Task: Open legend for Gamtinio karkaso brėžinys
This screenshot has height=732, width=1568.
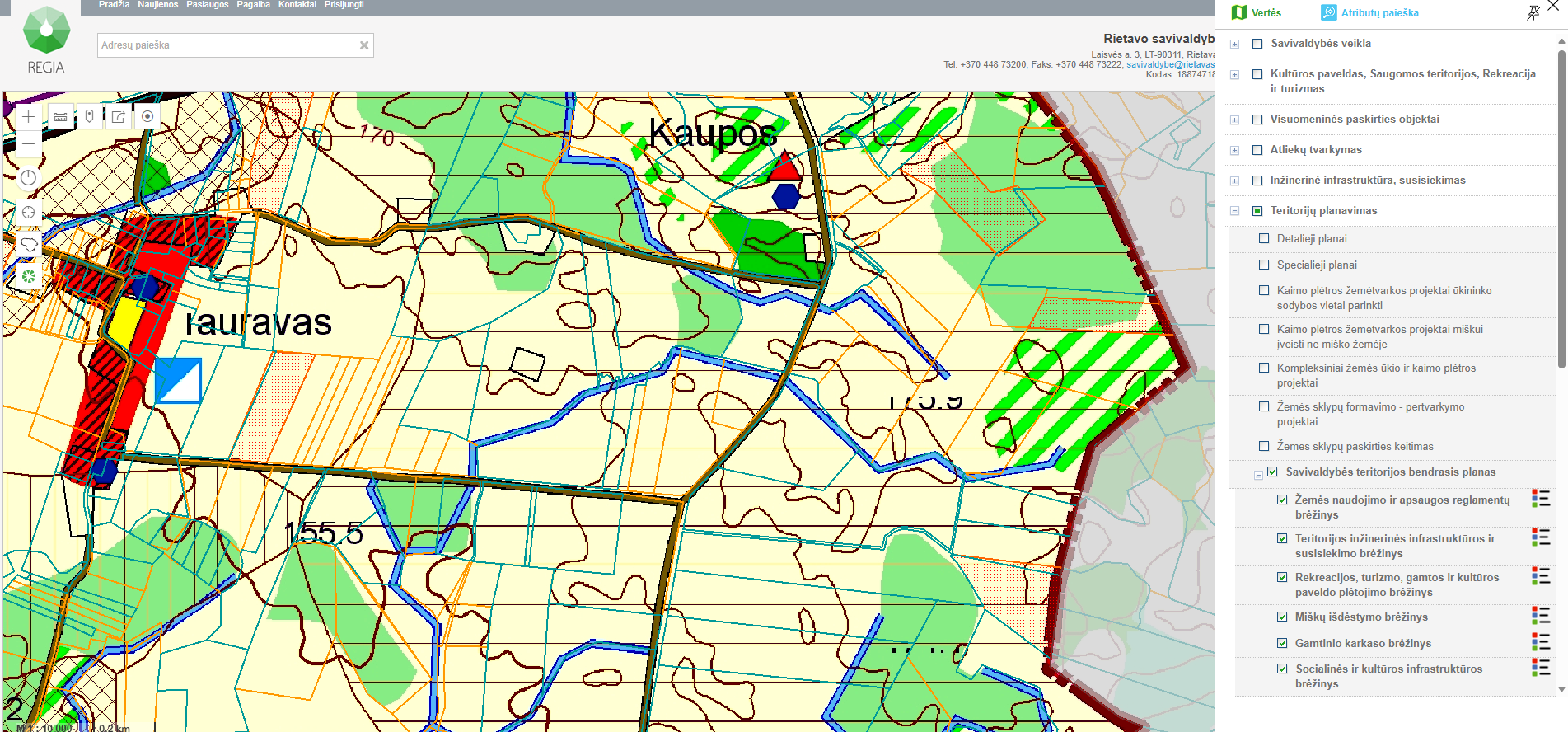Action: [x=1541, y=641]
